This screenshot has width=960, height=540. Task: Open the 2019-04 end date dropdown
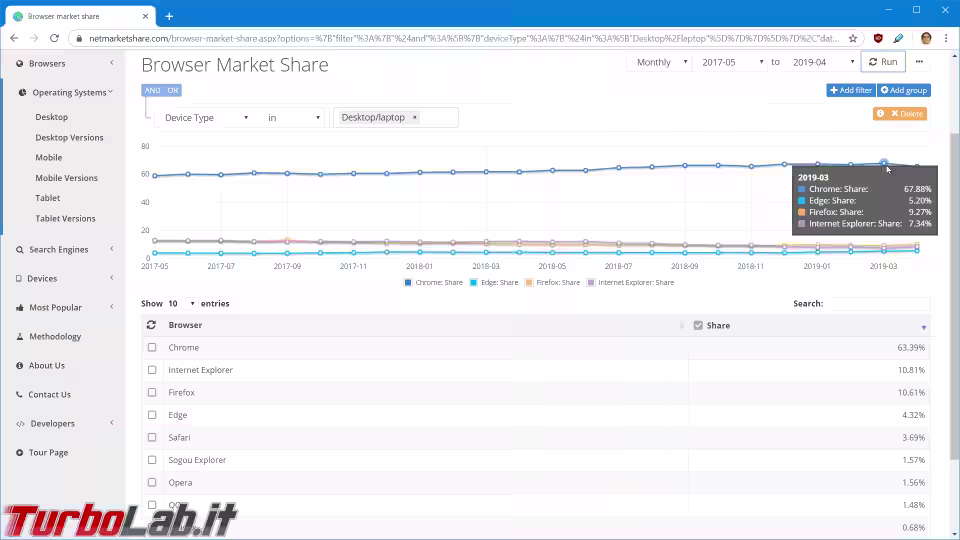point(822,62)
